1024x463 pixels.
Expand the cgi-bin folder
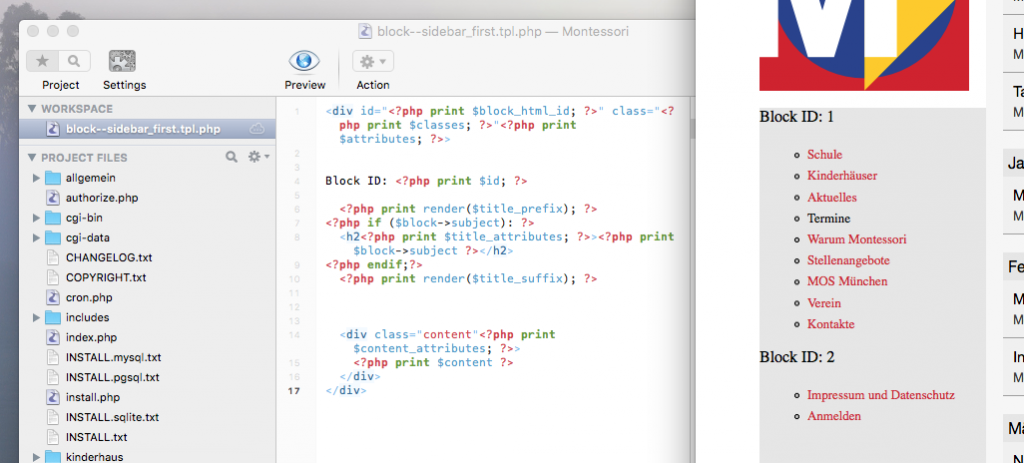point(37,218)
